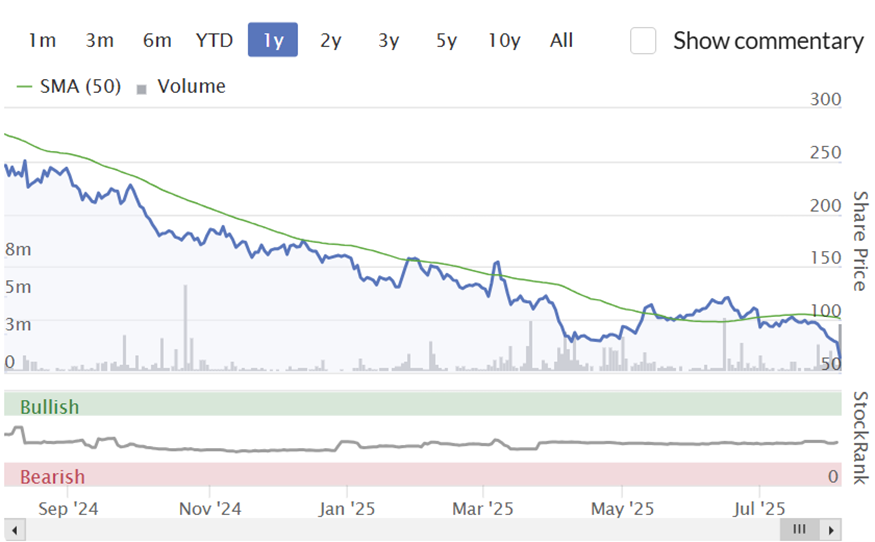Show year-to-date YTD range
The width and height of the screenshot is (875, 542).
pyautogui.click(x=214, y=40)
